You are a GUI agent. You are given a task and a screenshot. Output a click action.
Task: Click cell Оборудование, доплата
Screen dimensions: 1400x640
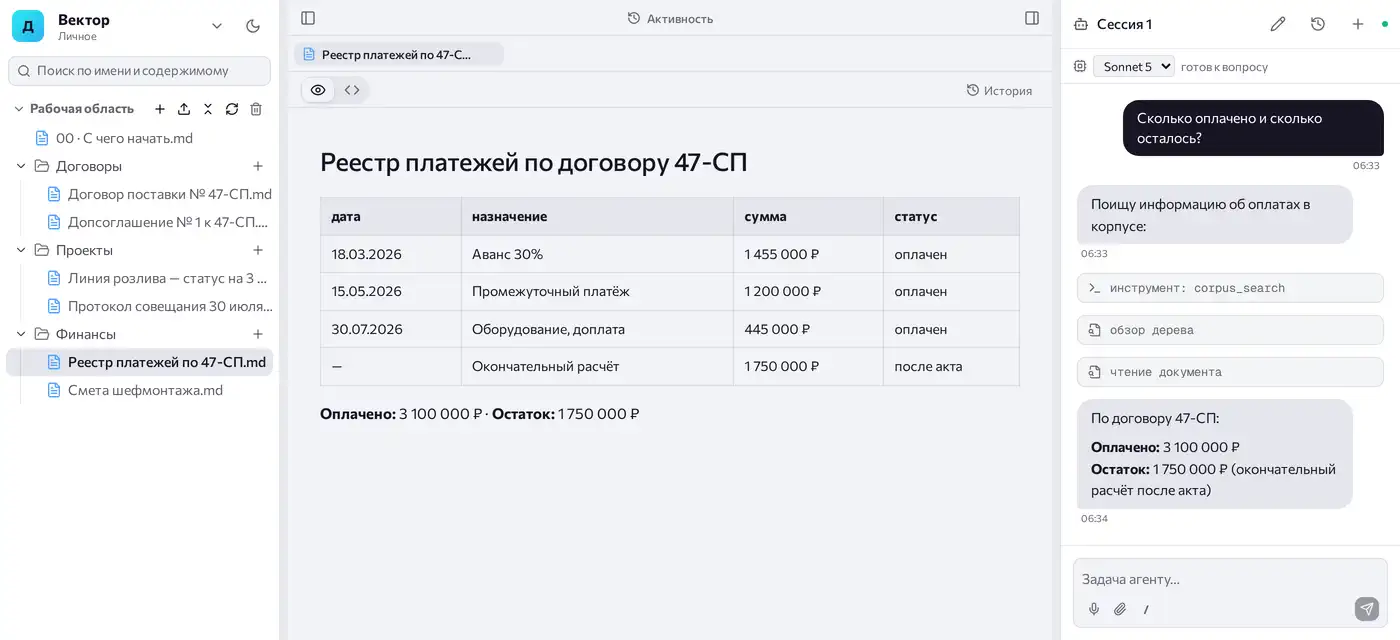tap(597, 329)
